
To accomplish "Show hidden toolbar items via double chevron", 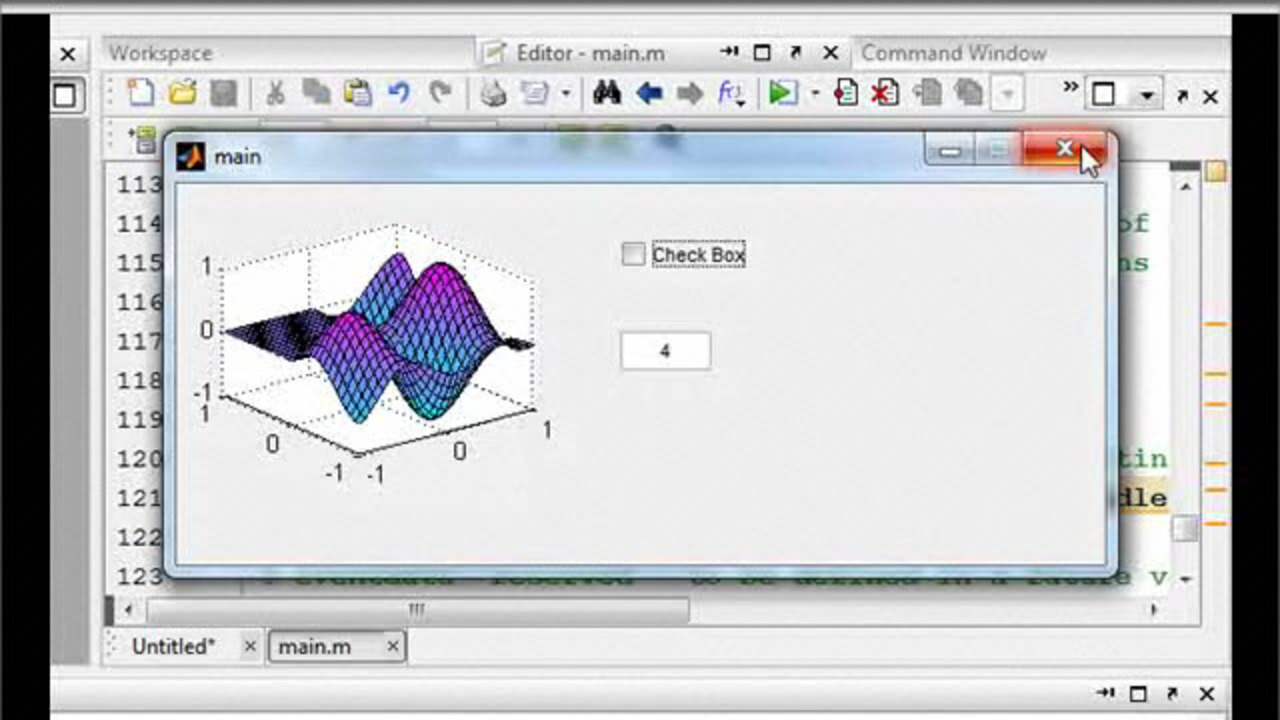I will (1070, 88).
